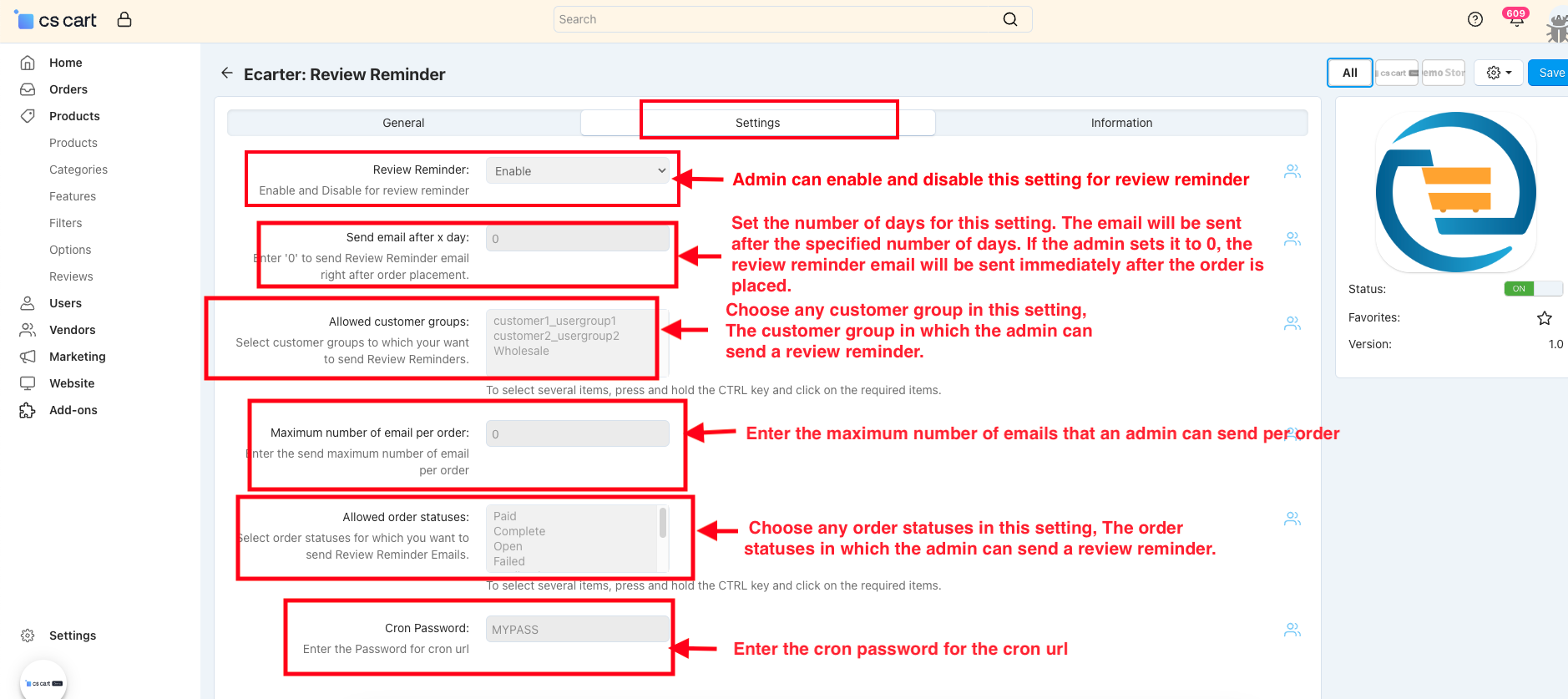The width and height of the screenshot is (1568, 699).
Task: Select Wholesale in Allowed customer groups
Action: pos(521,352)
